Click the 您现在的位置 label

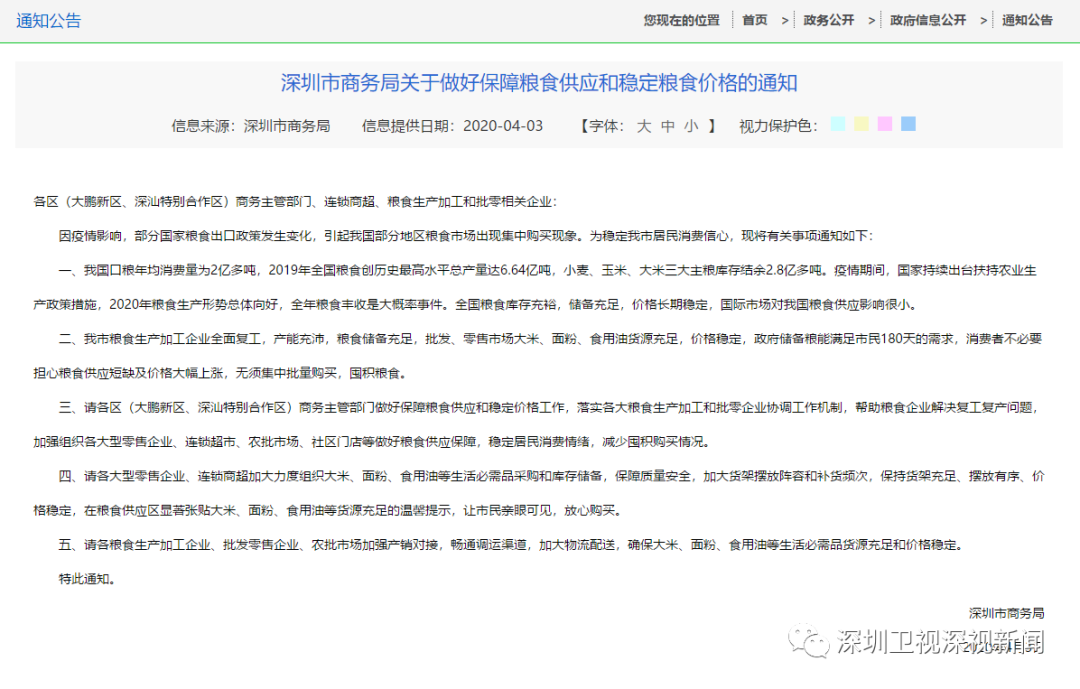681,20
